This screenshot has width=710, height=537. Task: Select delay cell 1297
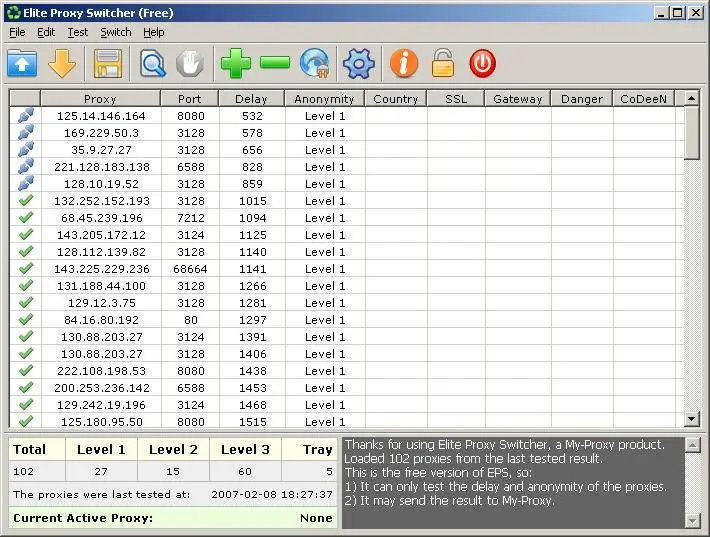click(x=252, y=320)
